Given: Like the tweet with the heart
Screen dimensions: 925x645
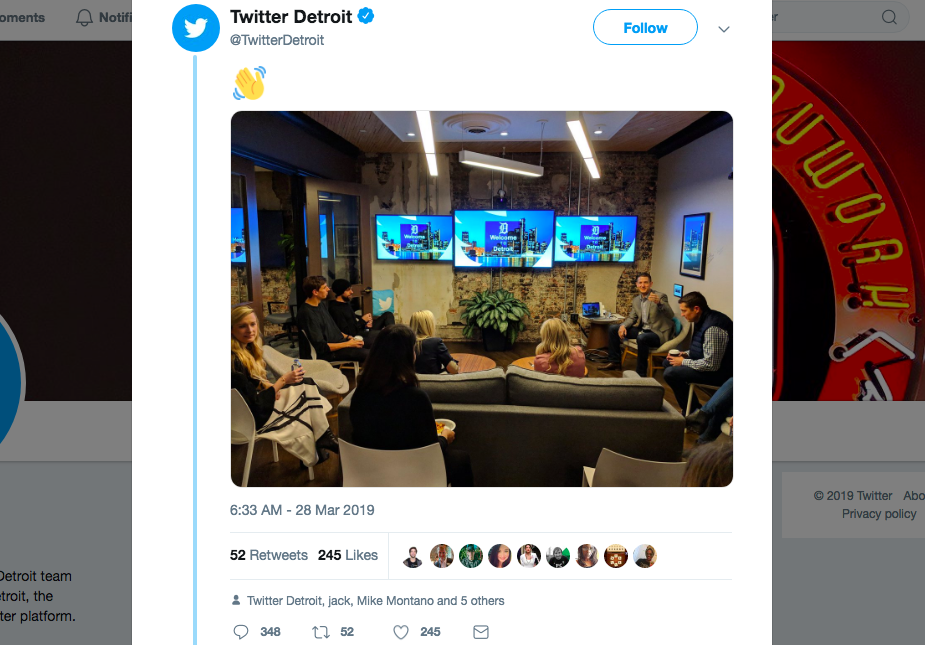Looking at the screenshot, I should click(x=400, y=631).
